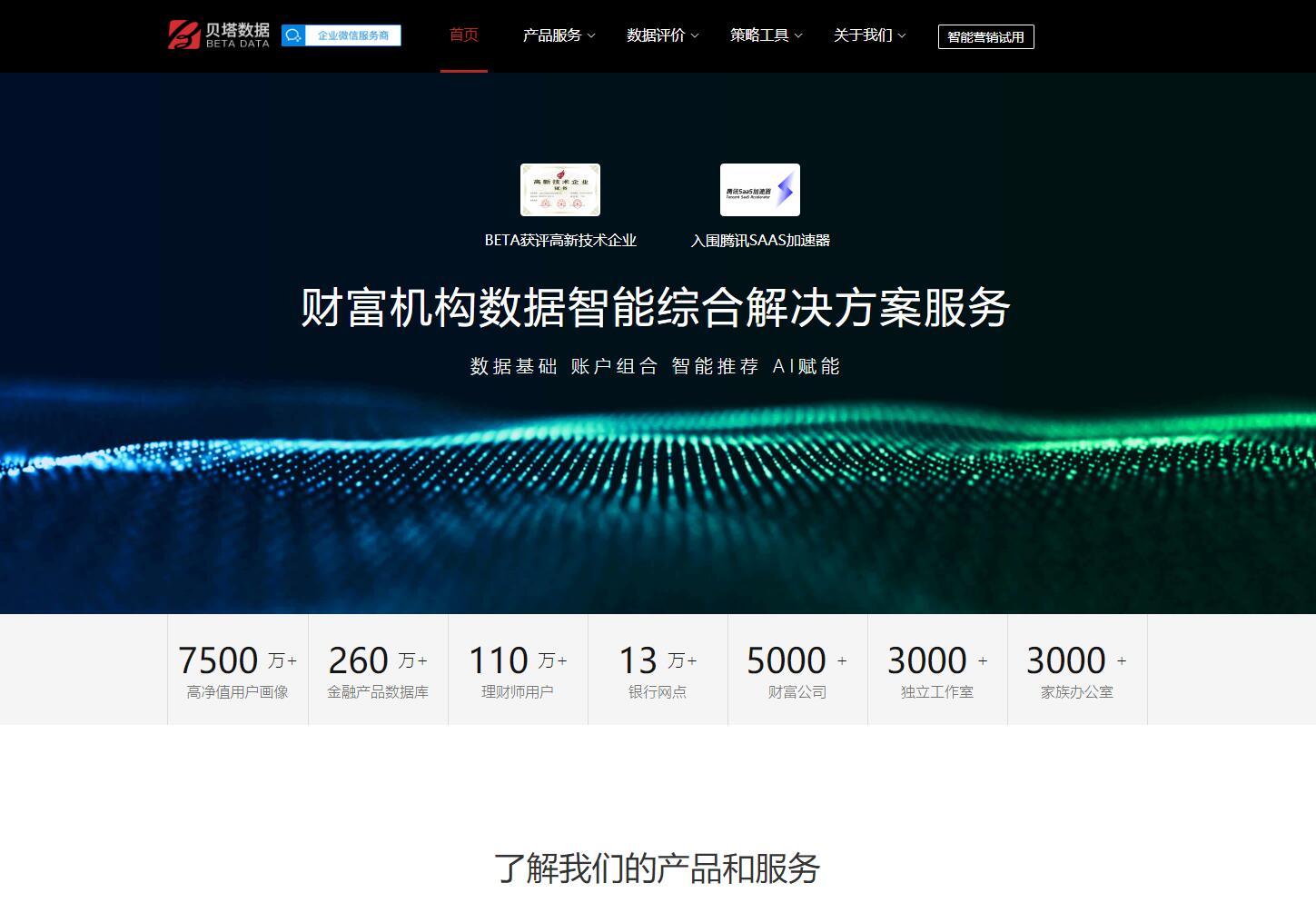Image resolution: width=1316 pixels, height=913 pixels.
Task: Click the 独立工作室 label
Action: 937,692
